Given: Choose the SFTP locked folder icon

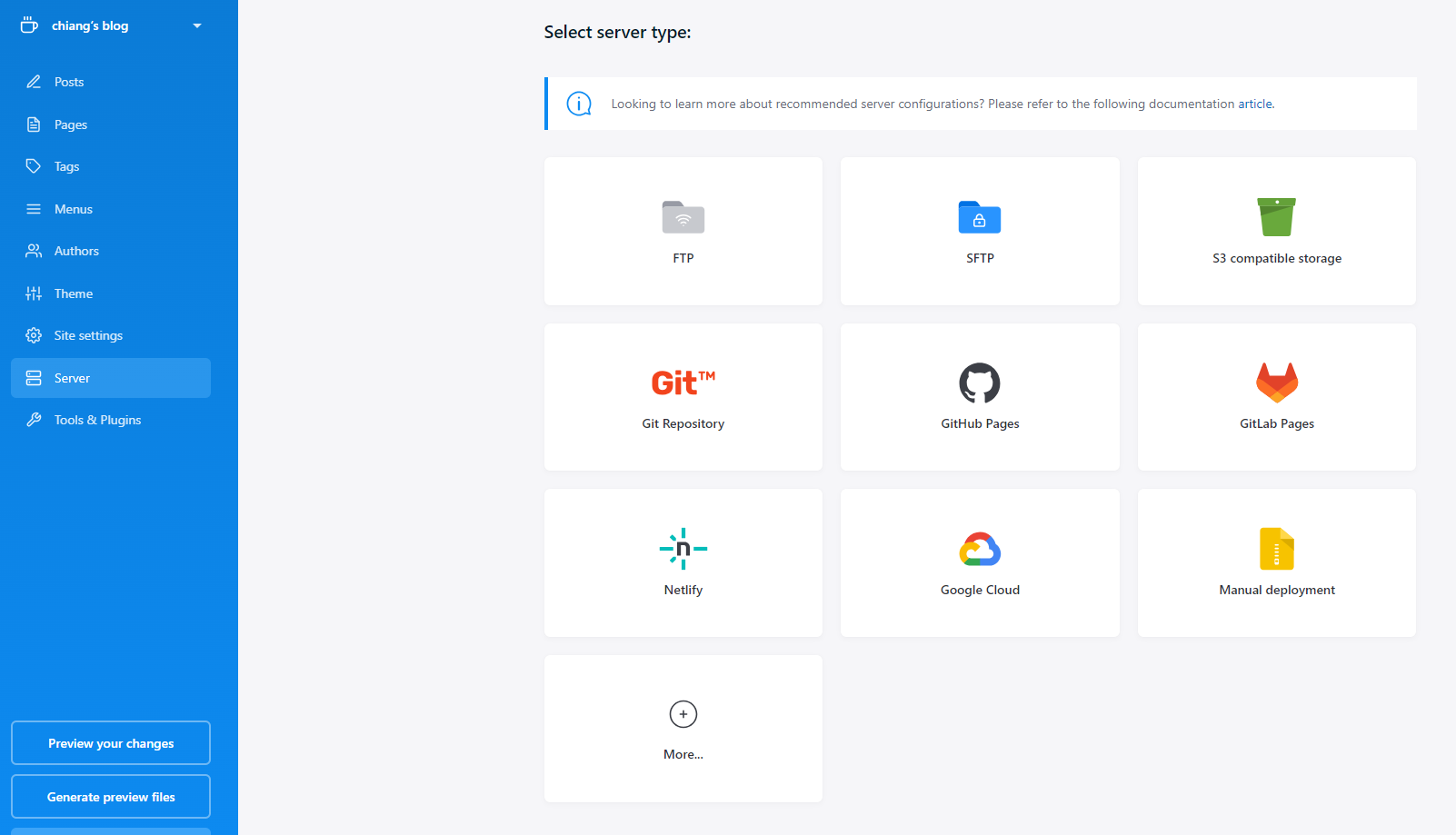Looking at the screenshot, I should 979,218.
